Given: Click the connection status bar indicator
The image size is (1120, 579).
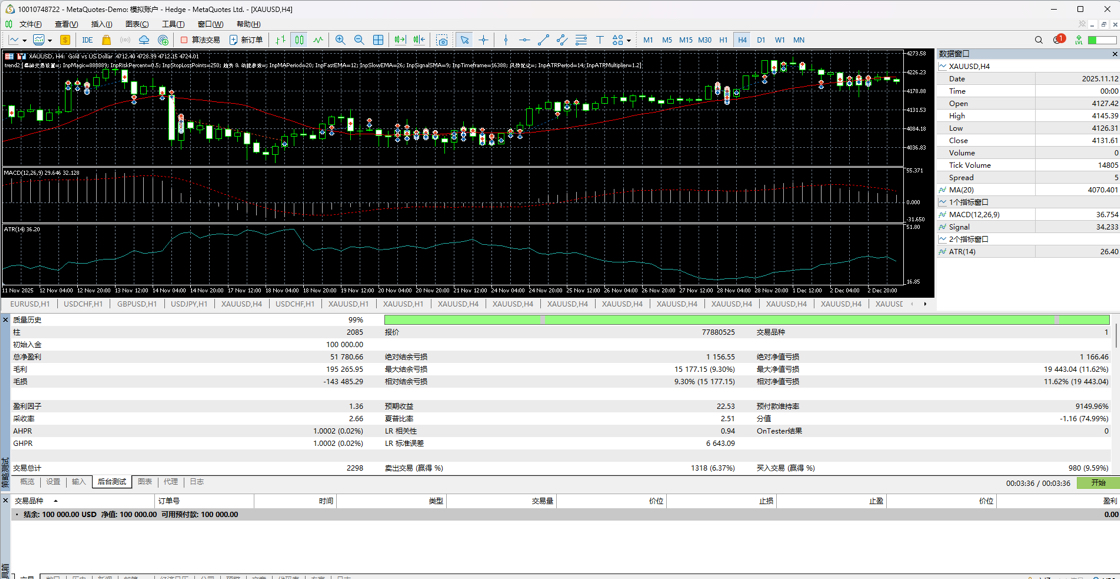Looking at the screenshot, I should click(1101, 40).
